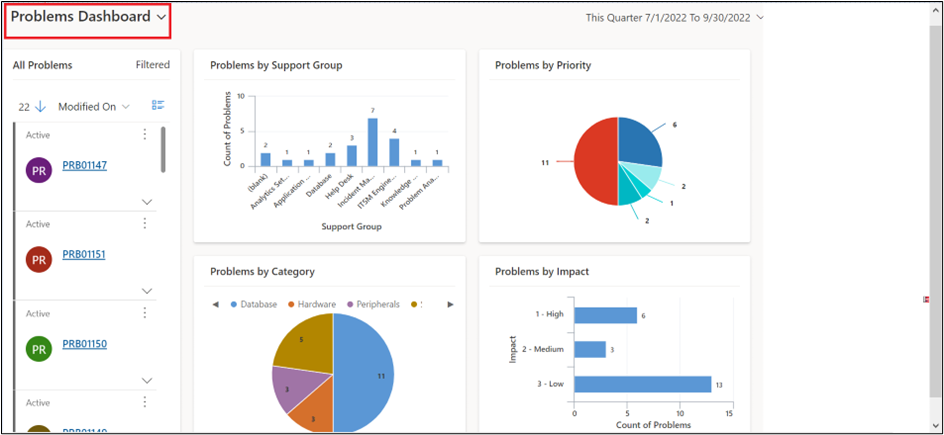Click the blue Database slice with 11 in Category pie
The height and width of the screenshot is (435, 944).
pos(365,374)
